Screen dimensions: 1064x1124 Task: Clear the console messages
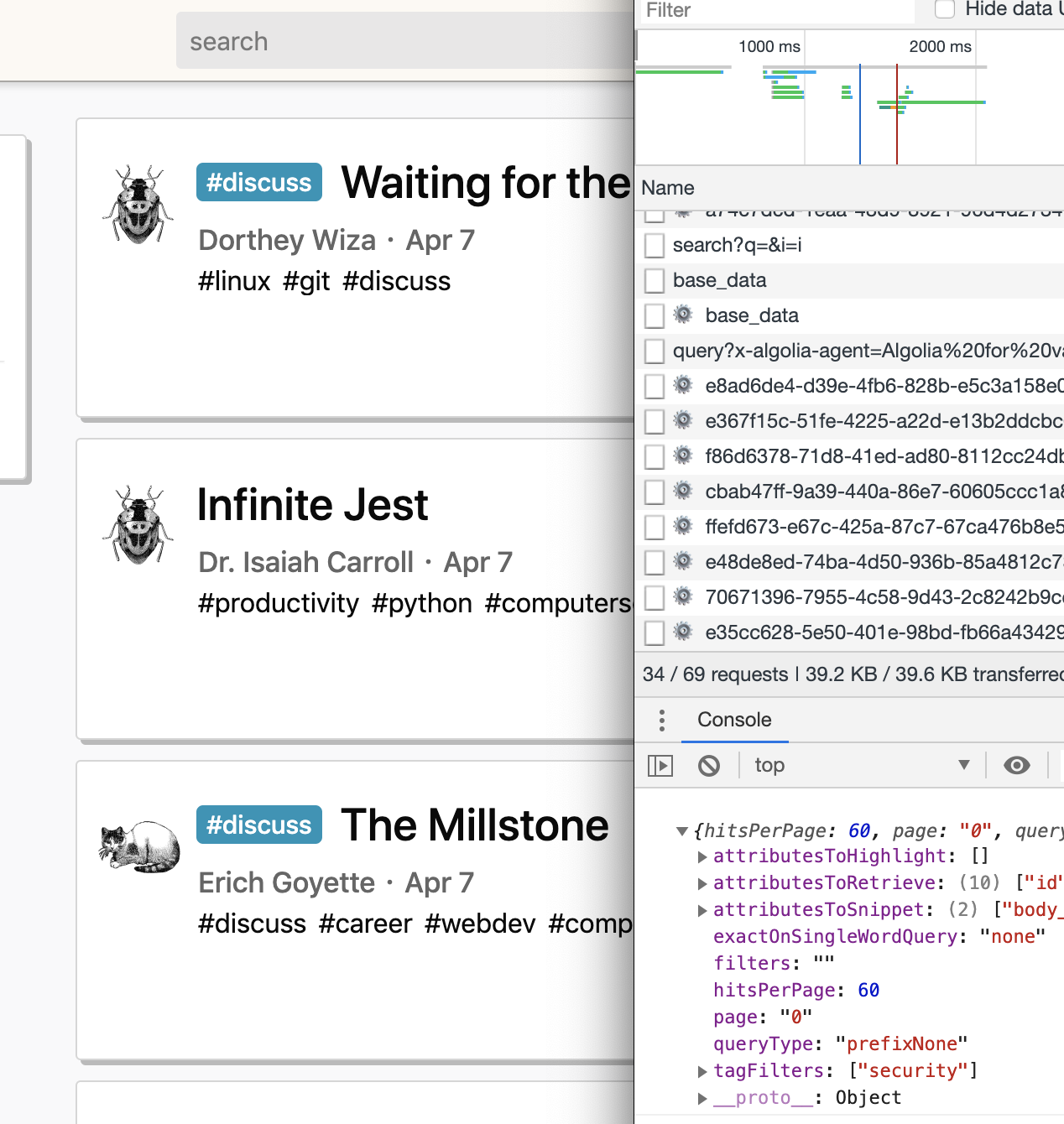[709, 765]
